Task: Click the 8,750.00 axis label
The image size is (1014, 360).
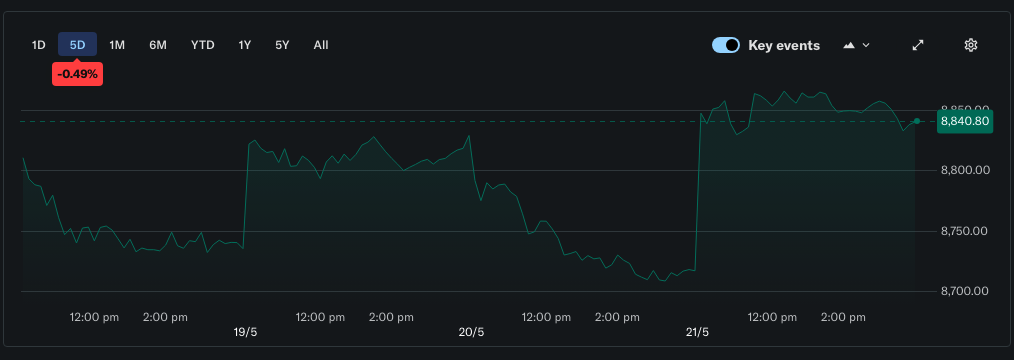Action: coord(965,231)
